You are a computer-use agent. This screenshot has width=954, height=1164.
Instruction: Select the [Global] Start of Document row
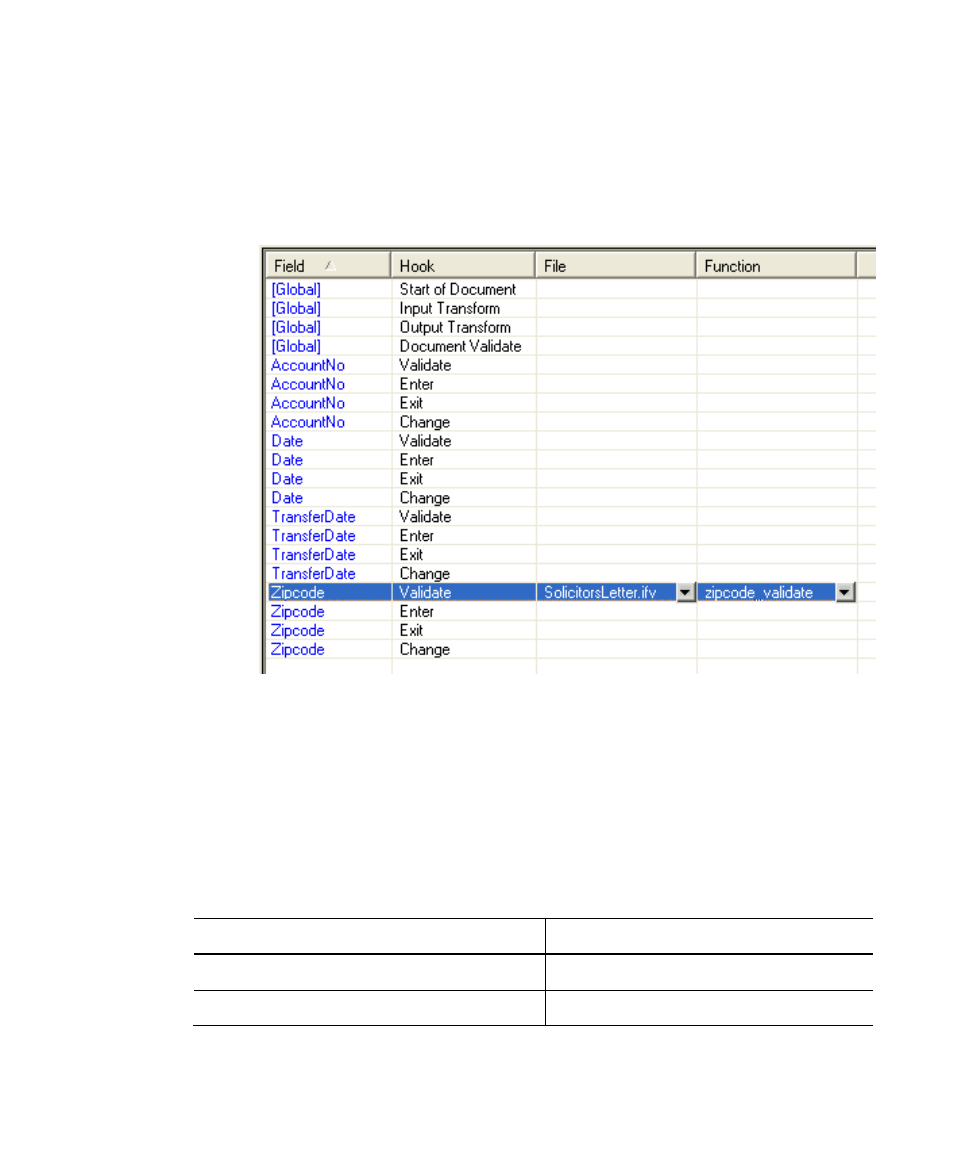570,290
